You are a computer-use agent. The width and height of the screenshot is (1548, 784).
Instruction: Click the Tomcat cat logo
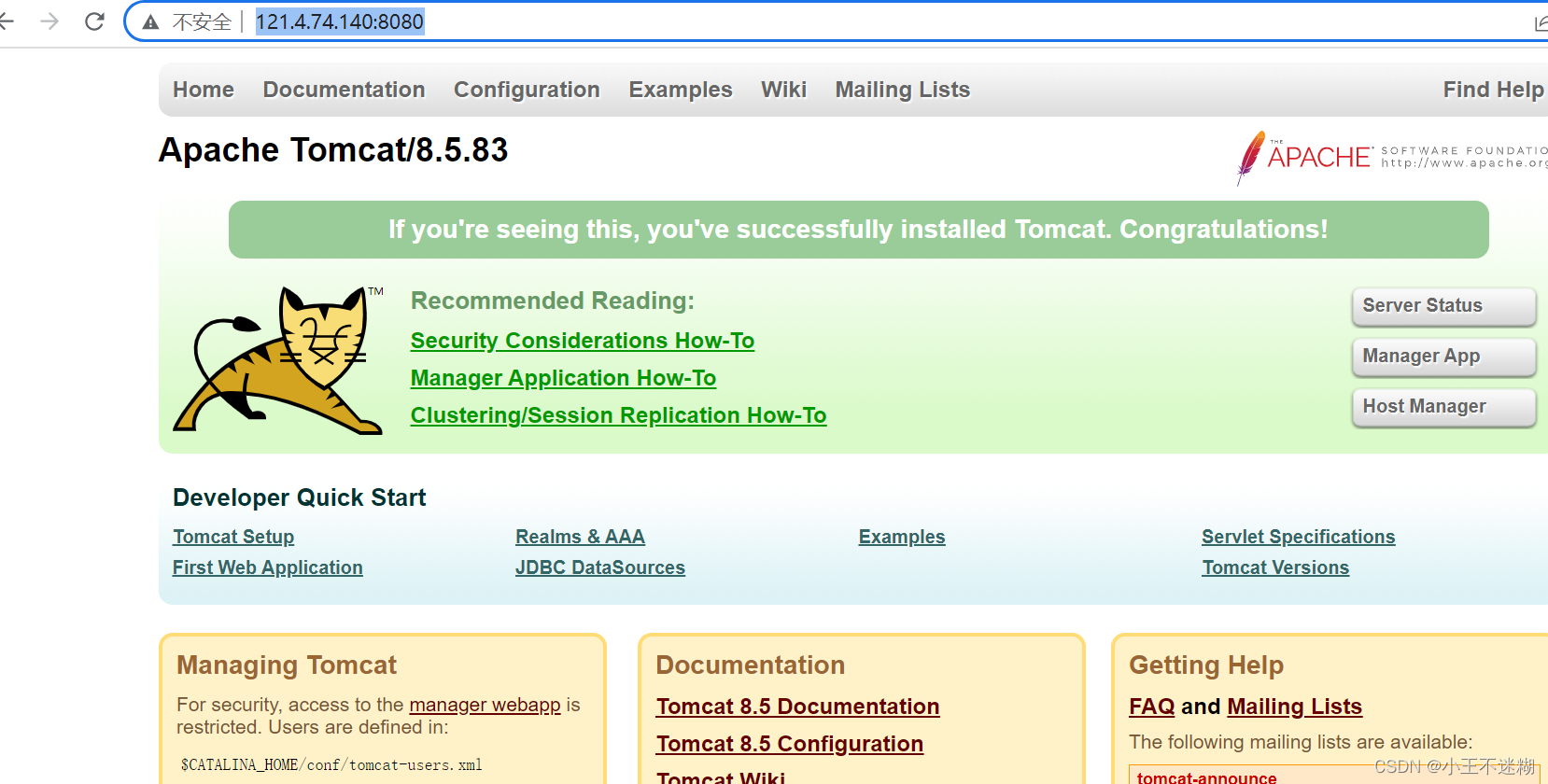(x=278, y=360)
